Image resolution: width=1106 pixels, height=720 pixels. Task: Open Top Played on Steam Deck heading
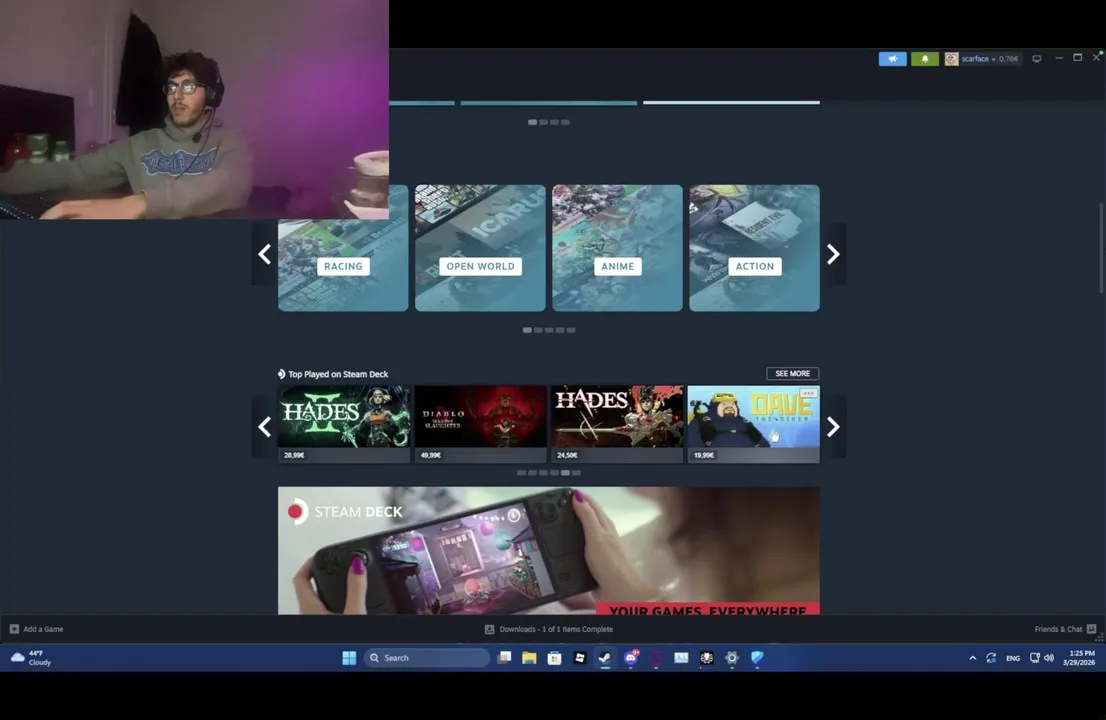pos(338,374)
